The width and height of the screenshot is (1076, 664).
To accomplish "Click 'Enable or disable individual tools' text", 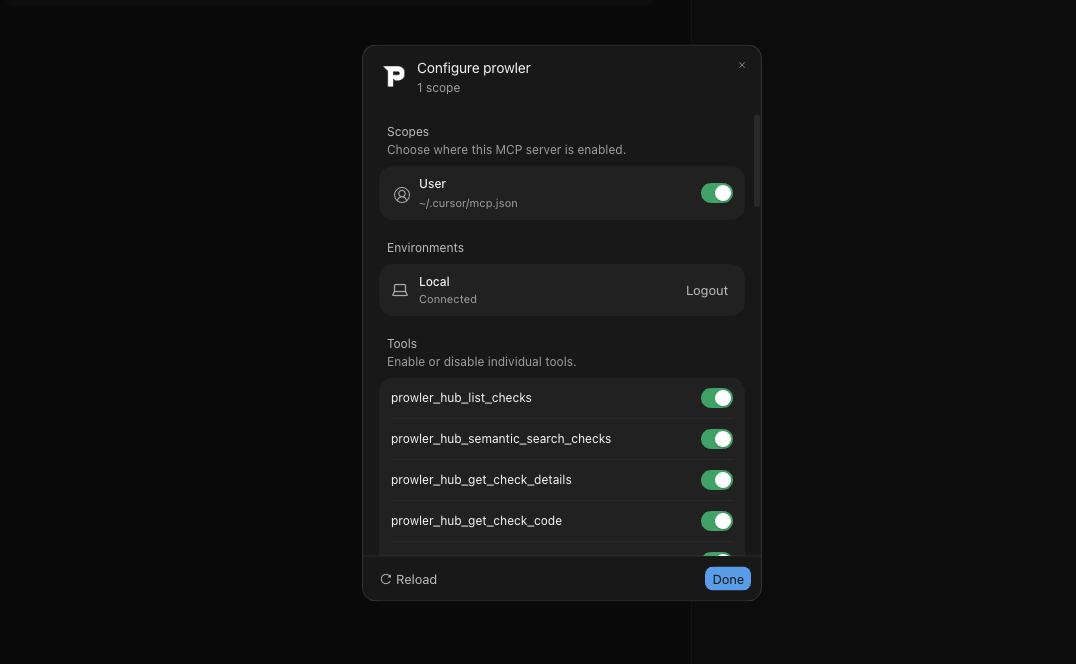I will pos(482,362).
